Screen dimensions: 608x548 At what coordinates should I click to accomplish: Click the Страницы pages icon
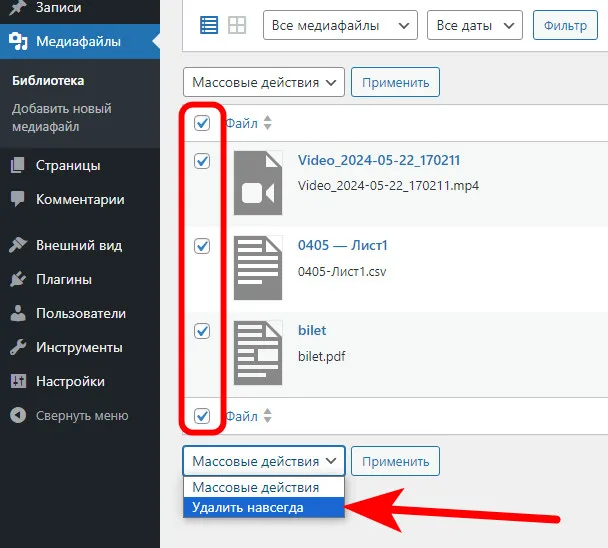[17, 165]
